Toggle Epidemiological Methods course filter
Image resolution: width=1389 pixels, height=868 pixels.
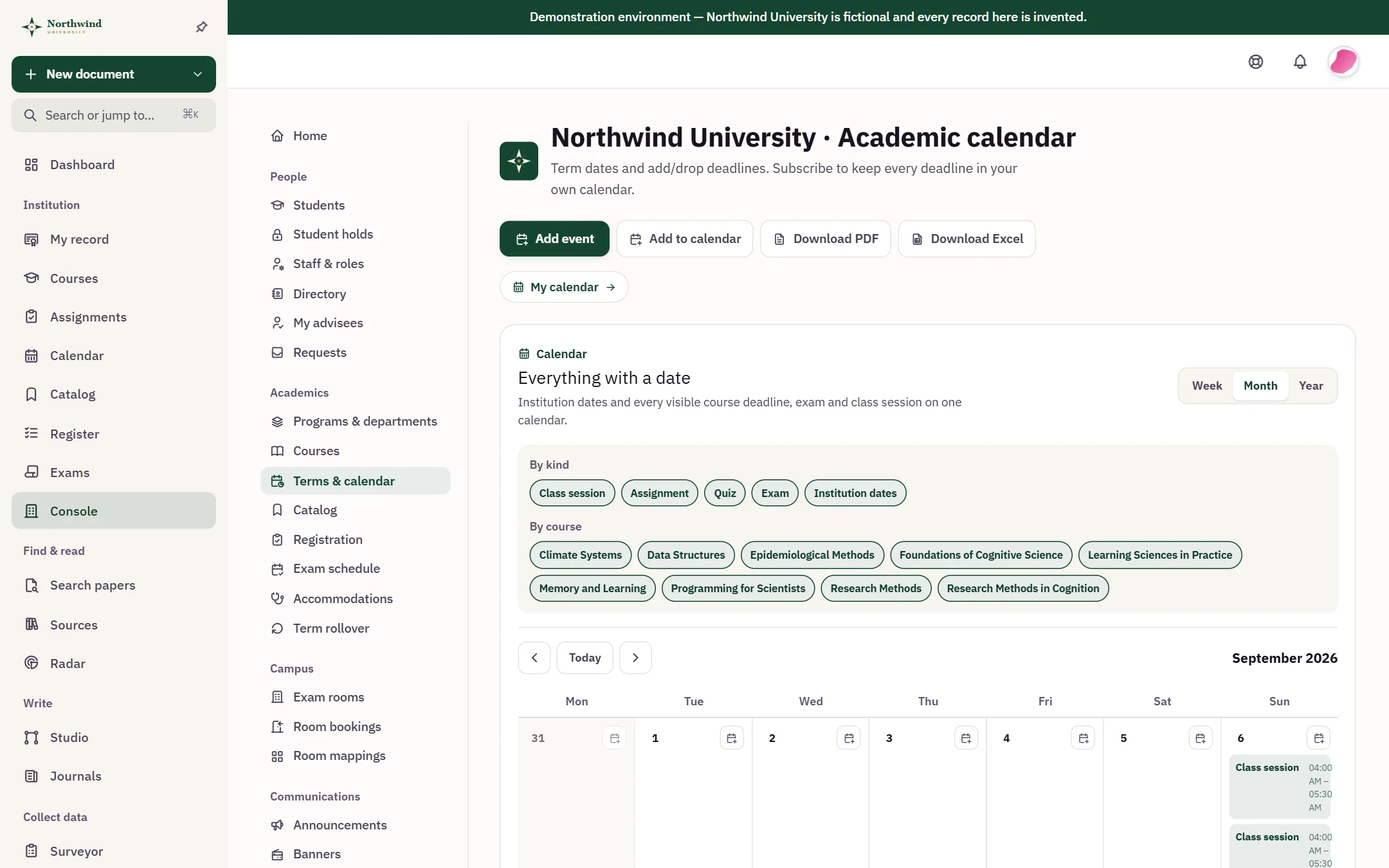tap(812, 555)
